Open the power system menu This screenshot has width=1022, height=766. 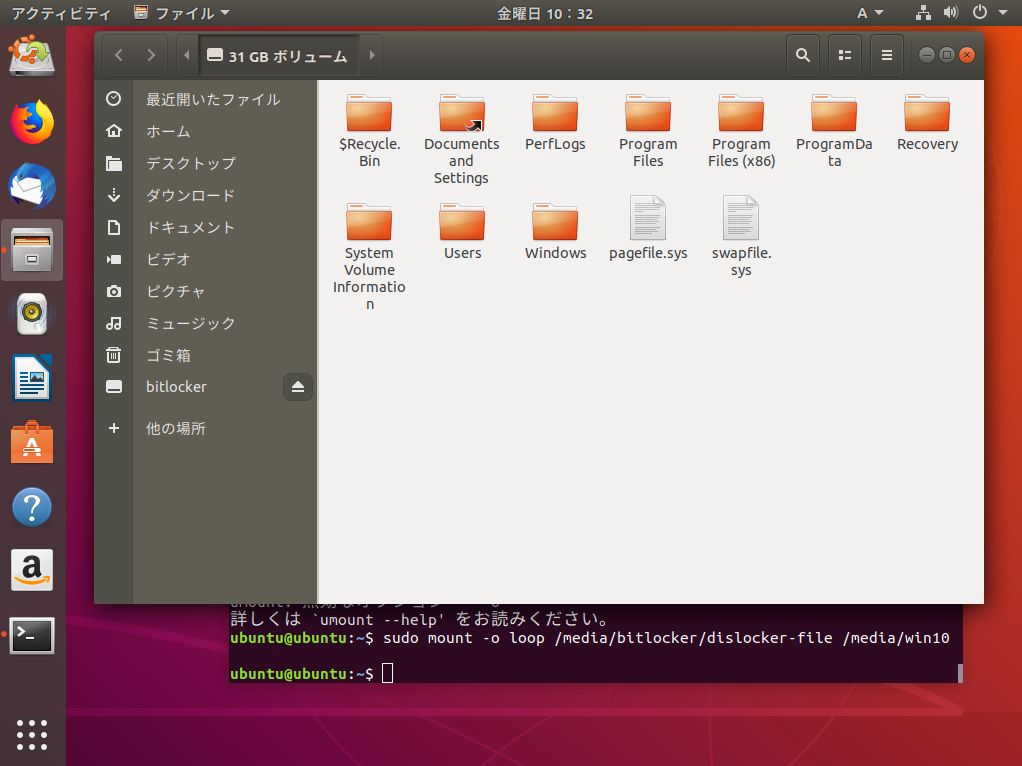click(989, 13)
